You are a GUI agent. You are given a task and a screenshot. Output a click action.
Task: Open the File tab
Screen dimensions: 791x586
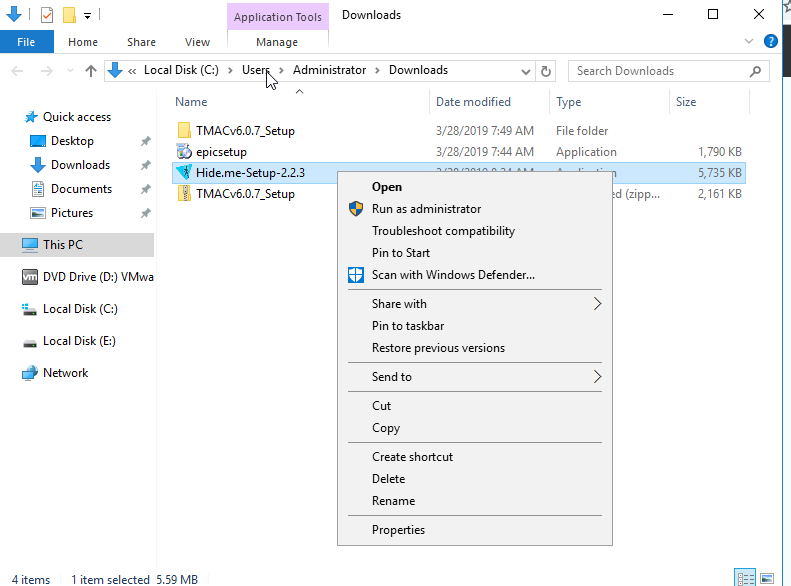[26, 42]
